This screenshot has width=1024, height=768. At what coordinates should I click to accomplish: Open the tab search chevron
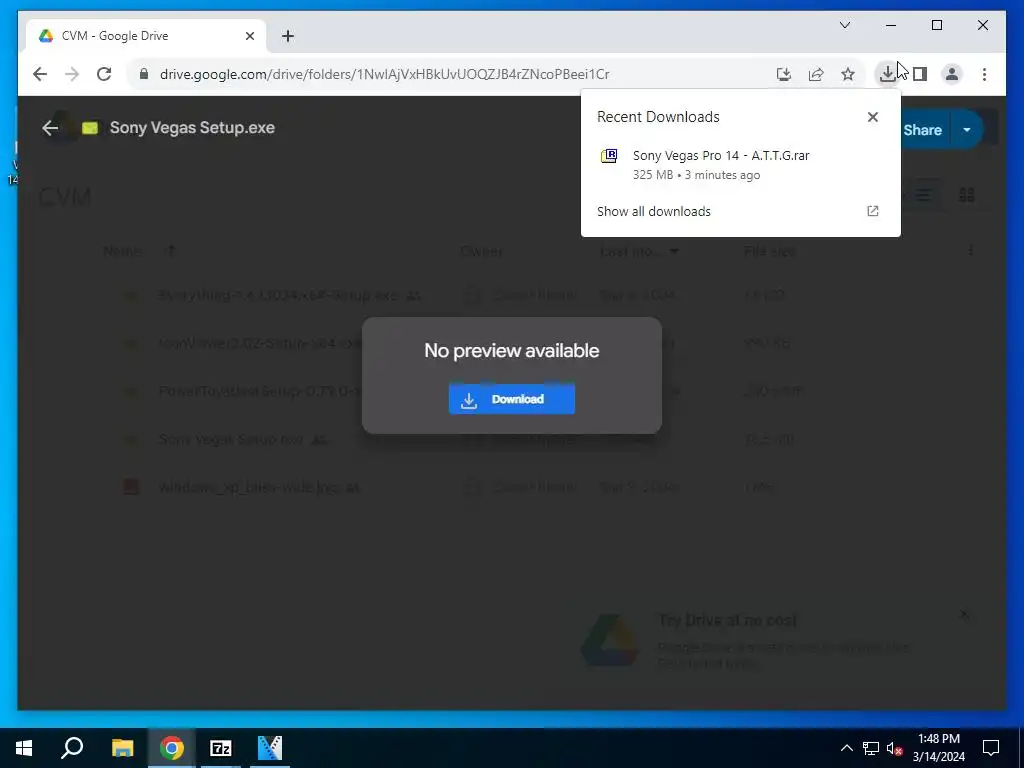pos(845,25)
